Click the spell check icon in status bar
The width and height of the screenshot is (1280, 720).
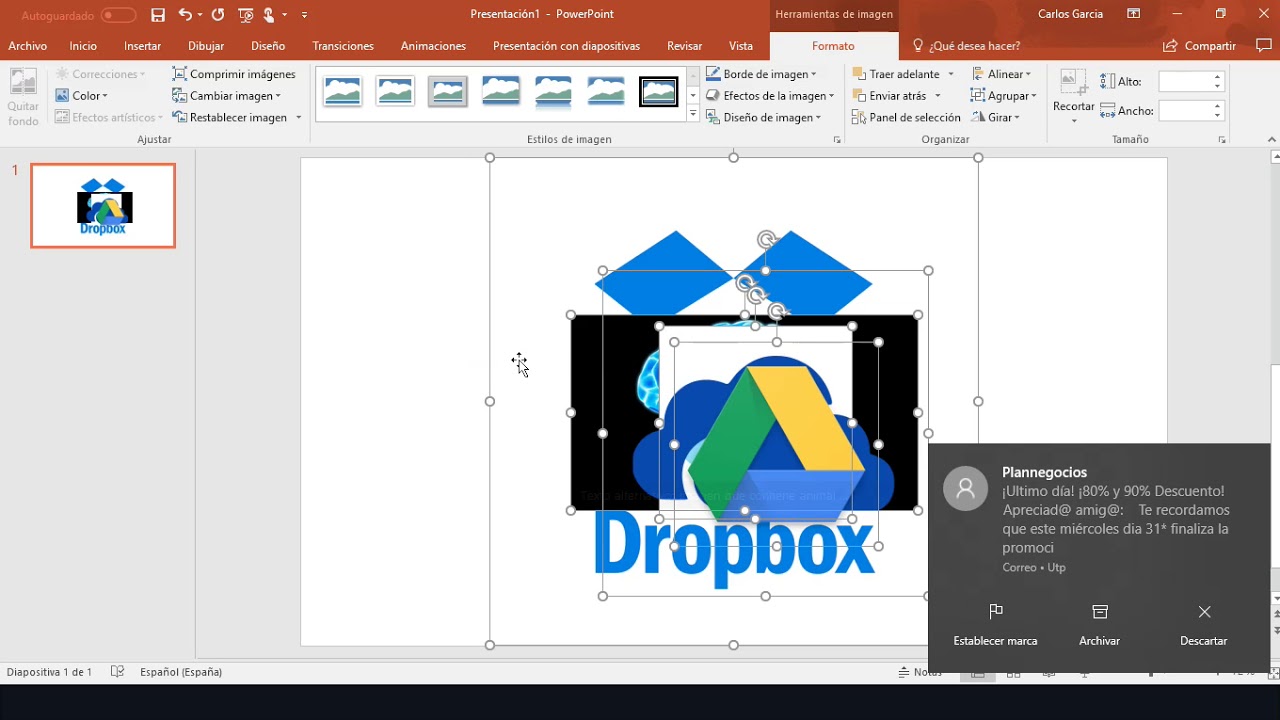click(x=117, y=672)
